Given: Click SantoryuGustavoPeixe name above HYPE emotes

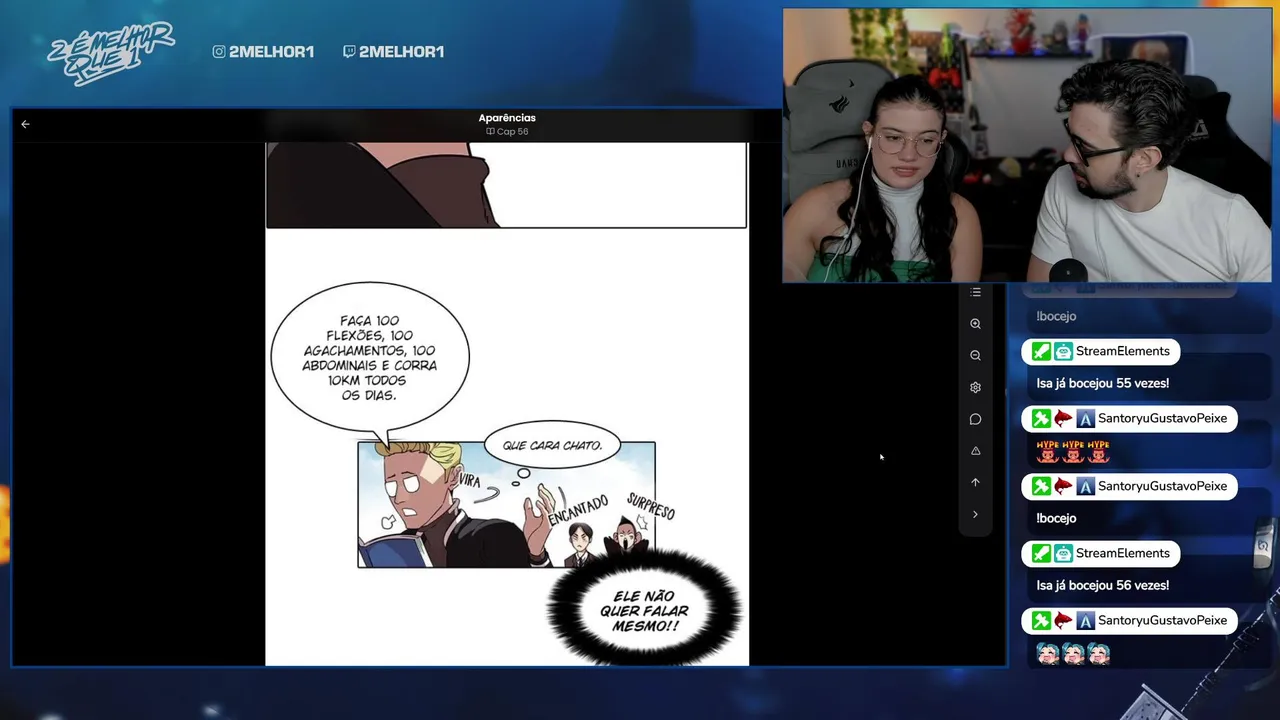Looking at the screenshot, I should (1162, 418).
